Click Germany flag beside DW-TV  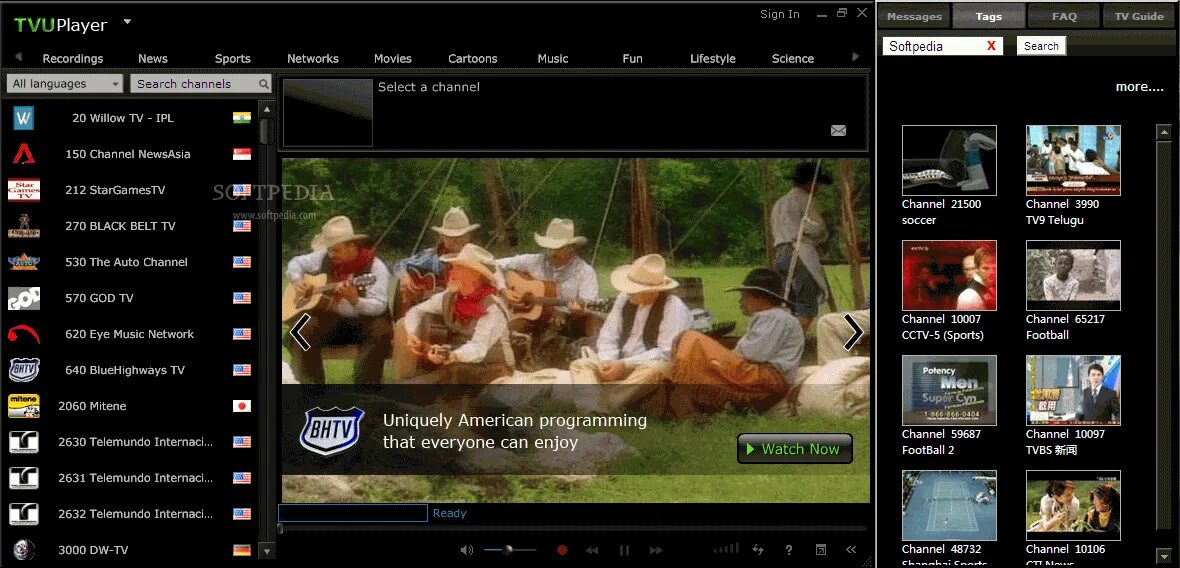pyautogui.click(x=242, y=550)
